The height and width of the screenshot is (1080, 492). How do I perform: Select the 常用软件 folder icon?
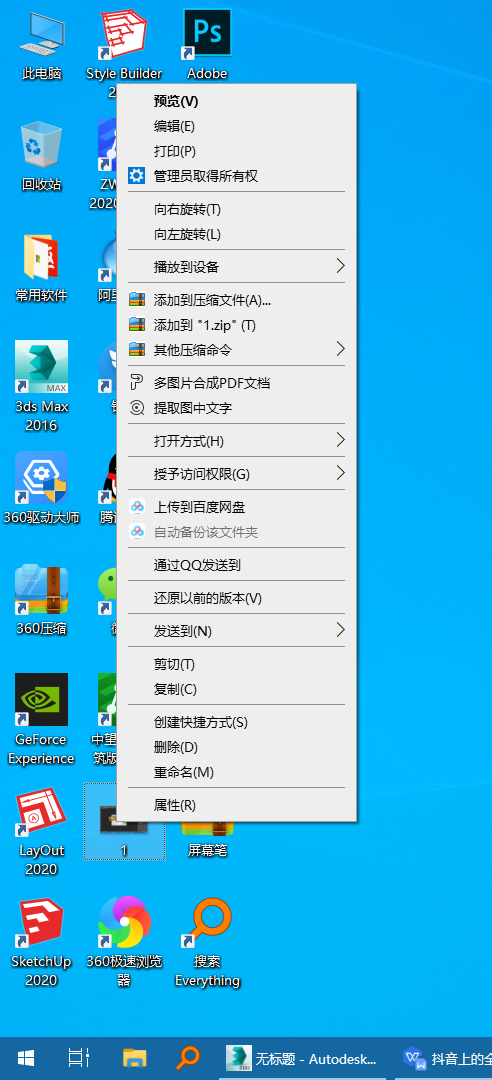click(x=41, y=267)
